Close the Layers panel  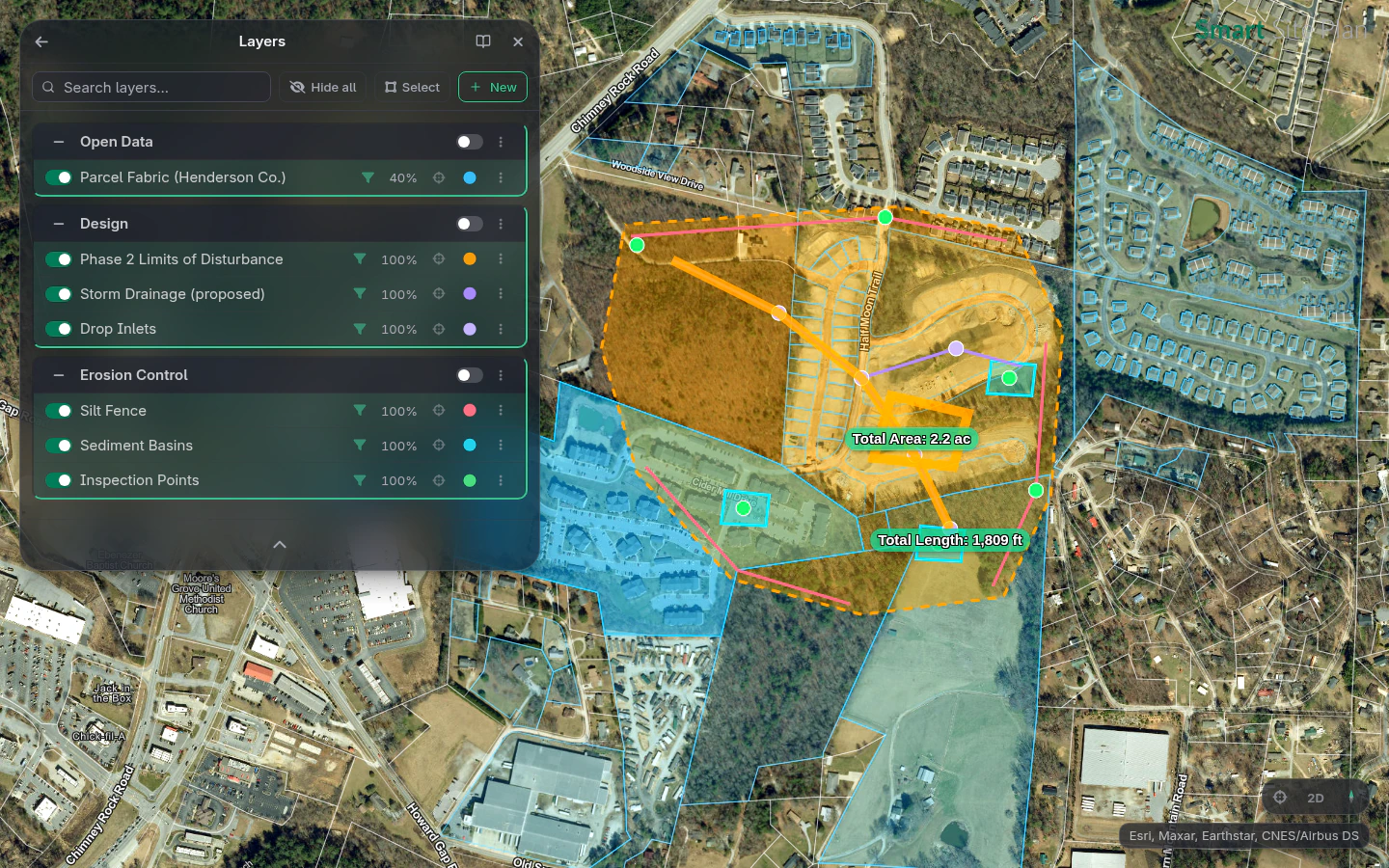(518, 41)
